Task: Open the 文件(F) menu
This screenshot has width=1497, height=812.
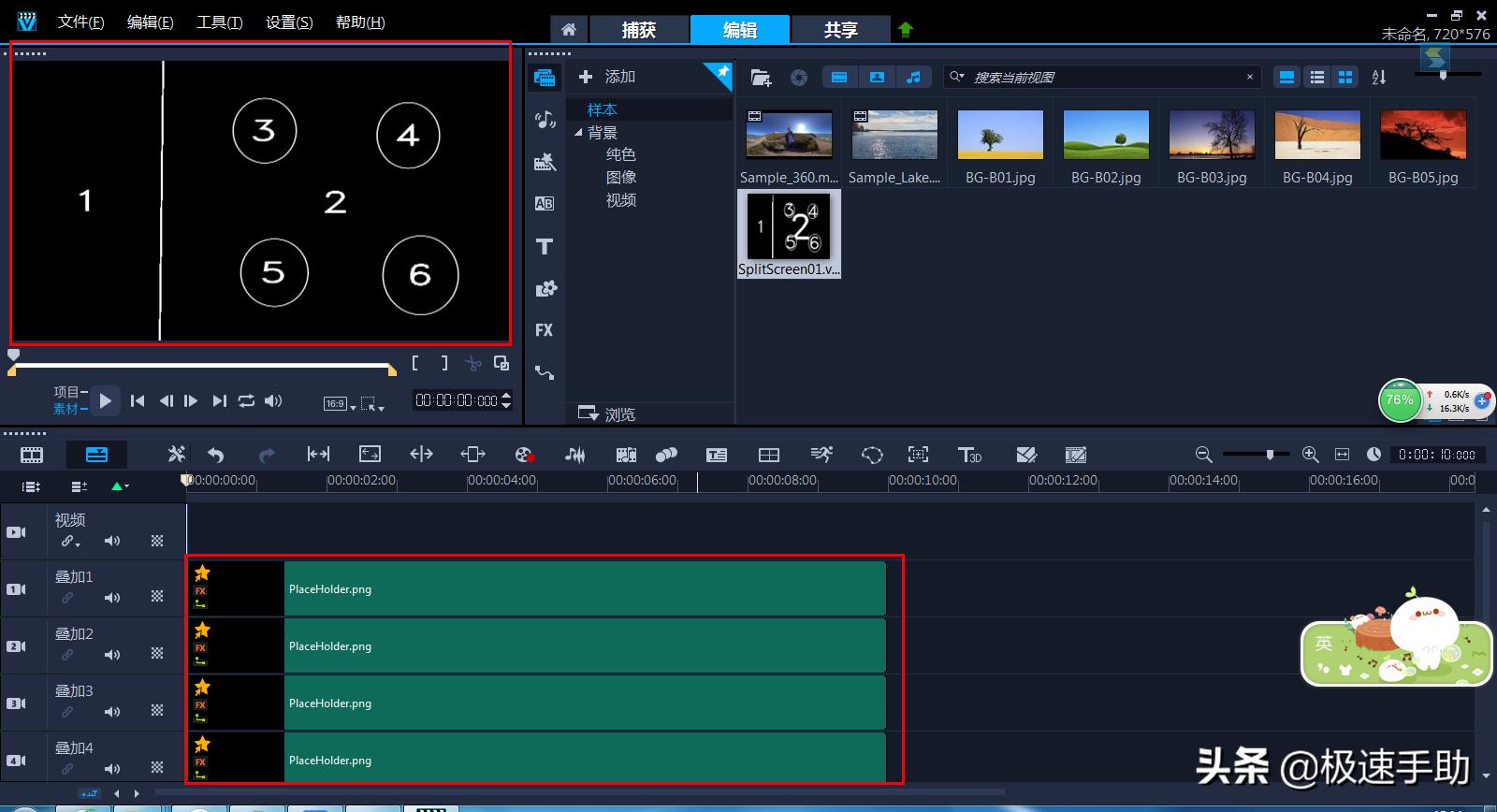Action: pos(80,22)
